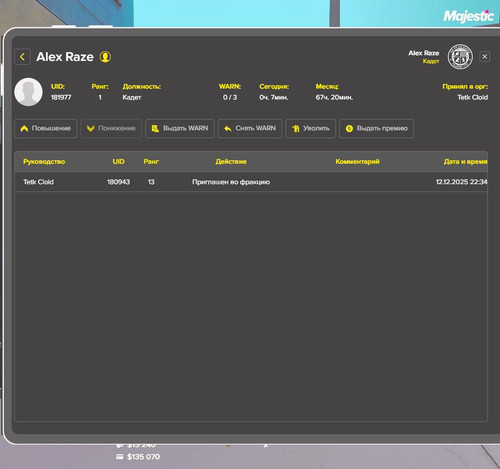Open the gray avatar placeholder picture
The width and height of the screenshot is (500, 469).
point(28,92)
